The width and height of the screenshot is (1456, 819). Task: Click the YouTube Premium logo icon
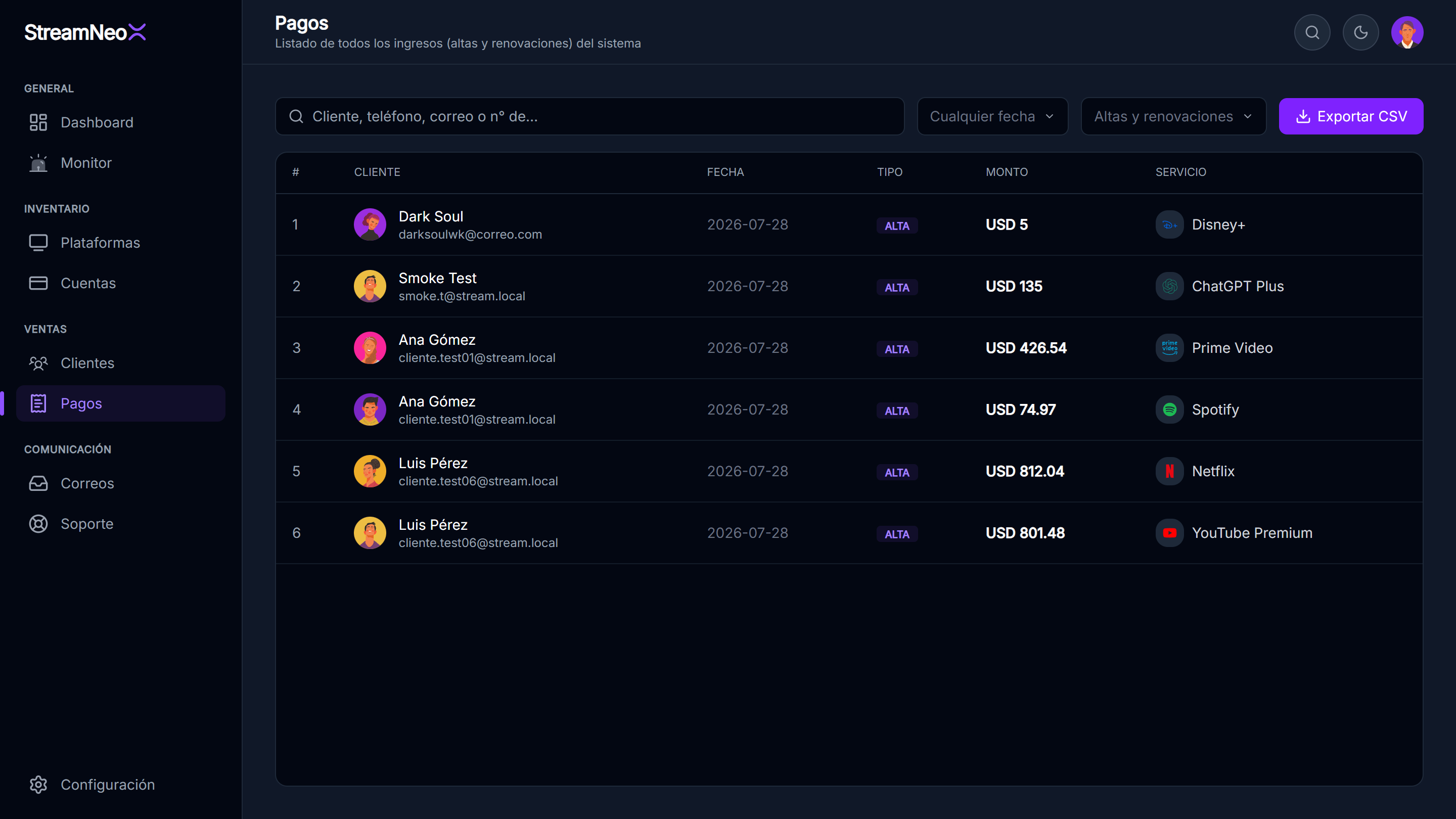pyautogui.click(x=1169, y=532)
